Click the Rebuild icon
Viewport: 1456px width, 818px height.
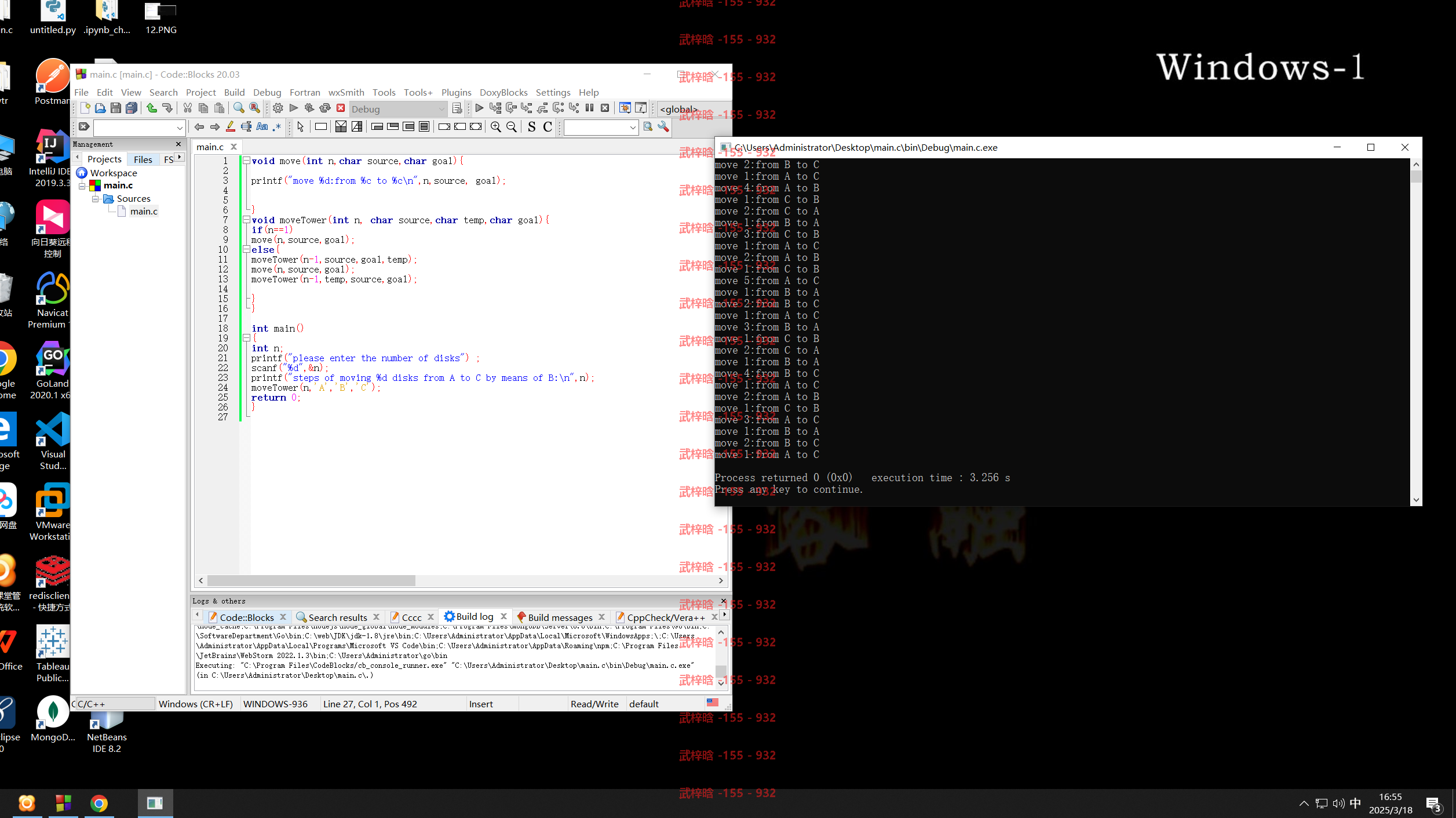tap(325, 108)
